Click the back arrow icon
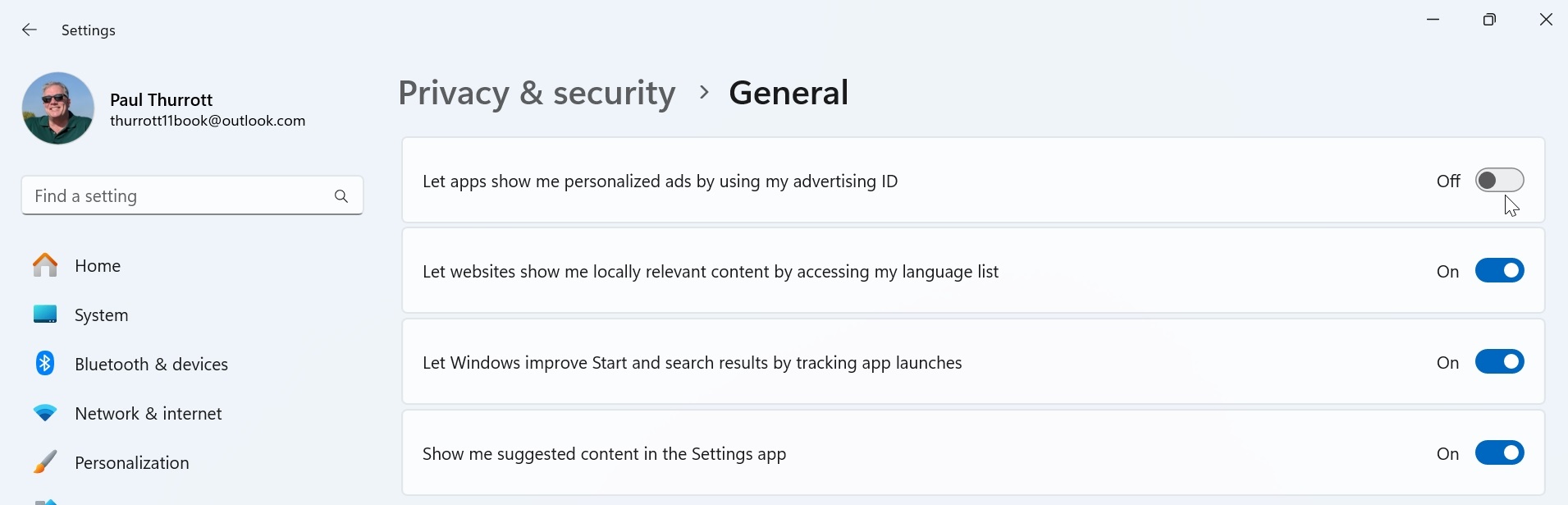The width and height of the screenshot is (1568, 505). pos(30,30)
